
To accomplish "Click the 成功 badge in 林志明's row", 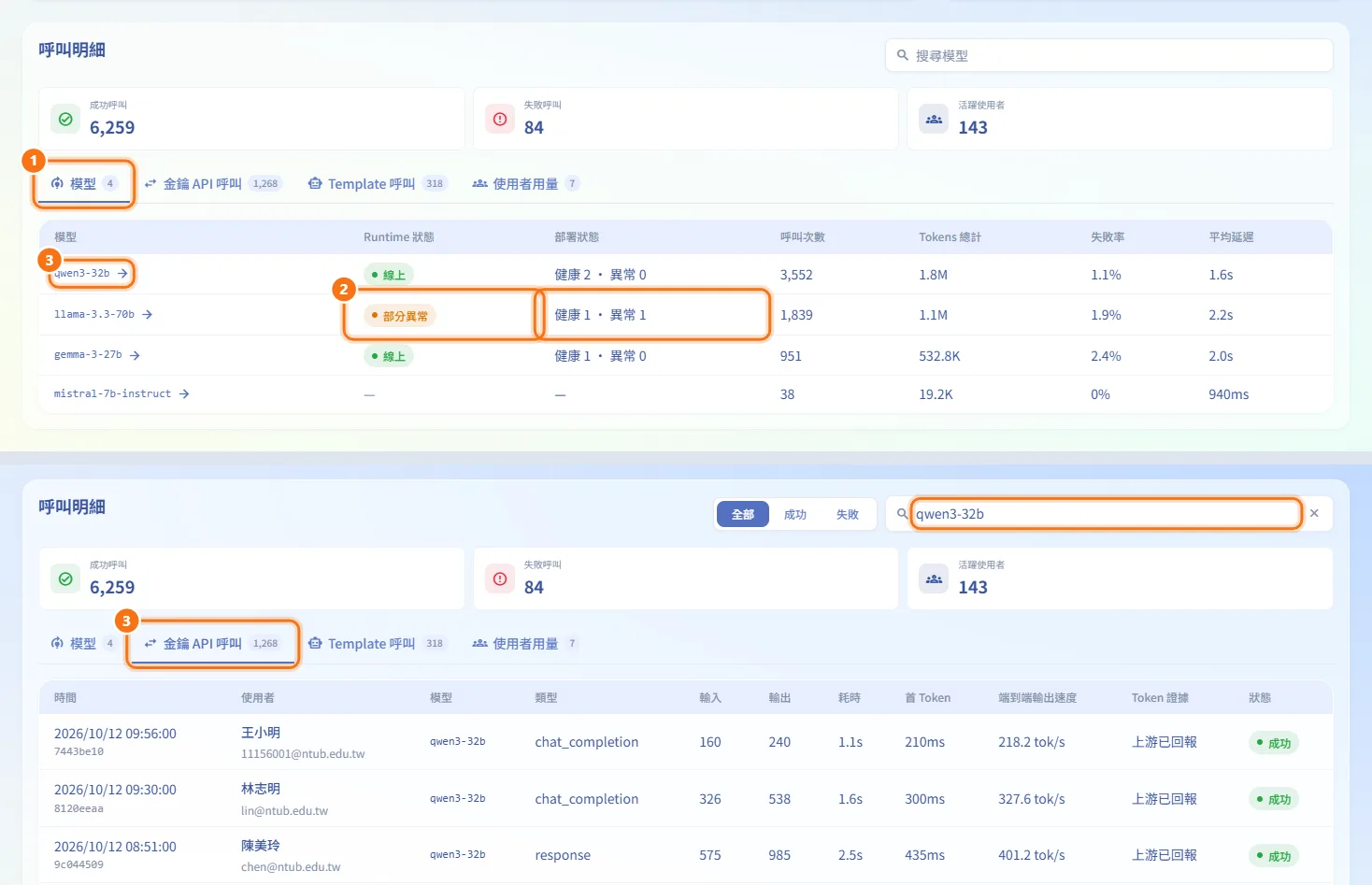I will [1274, 800].
